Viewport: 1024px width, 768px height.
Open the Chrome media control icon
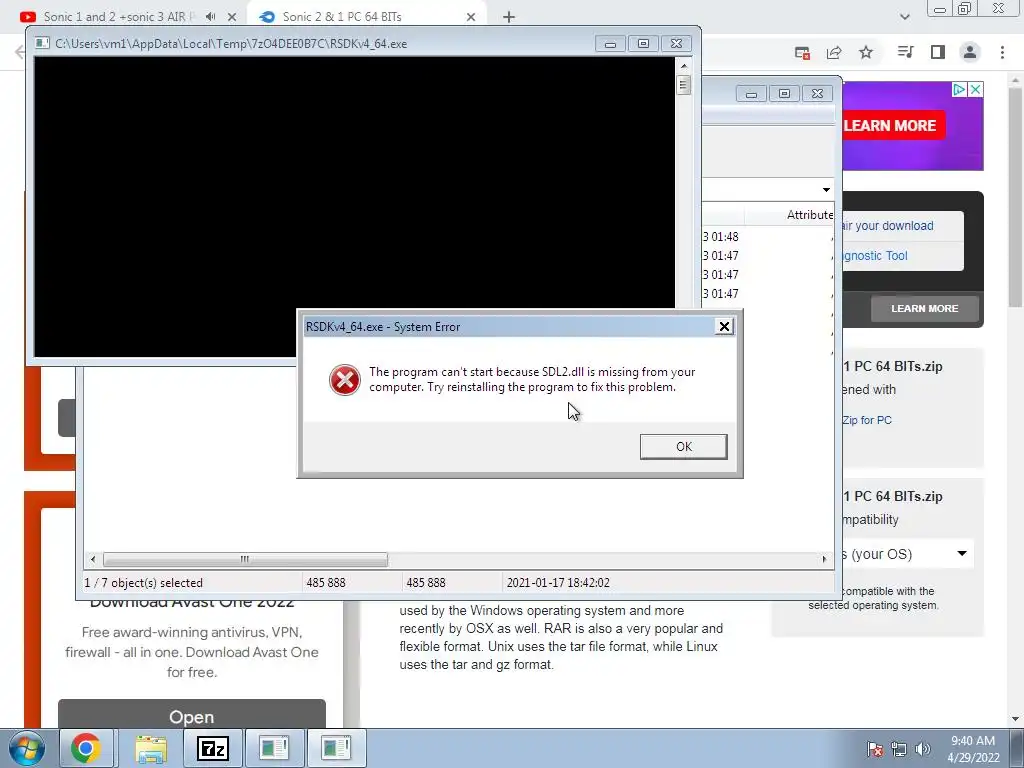coord(905,52)
